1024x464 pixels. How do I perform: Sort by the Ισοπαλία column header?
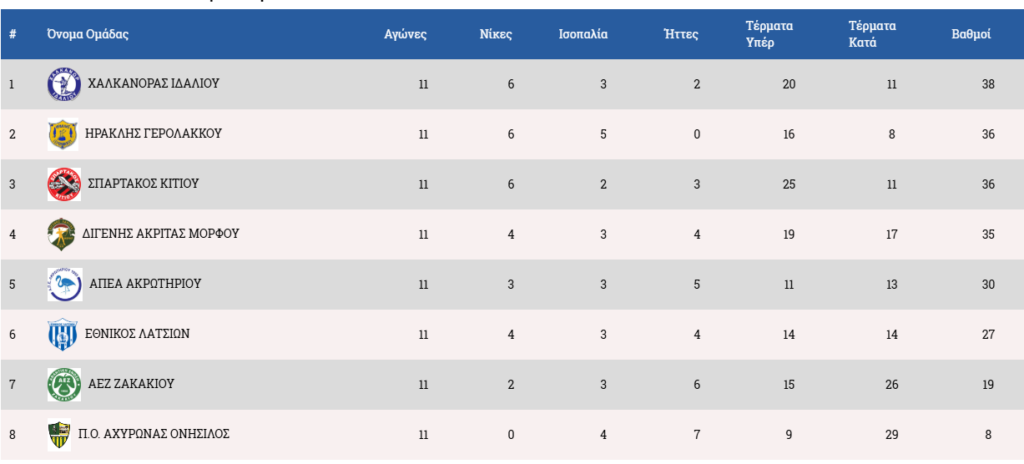coord(583,34)
